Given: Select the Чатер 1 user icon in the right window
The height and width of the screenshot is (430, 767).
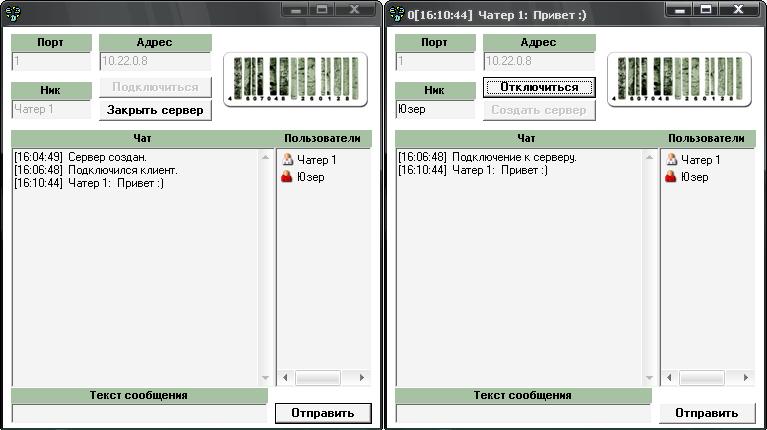Looking at the screenshot, I should click(671, 159).
